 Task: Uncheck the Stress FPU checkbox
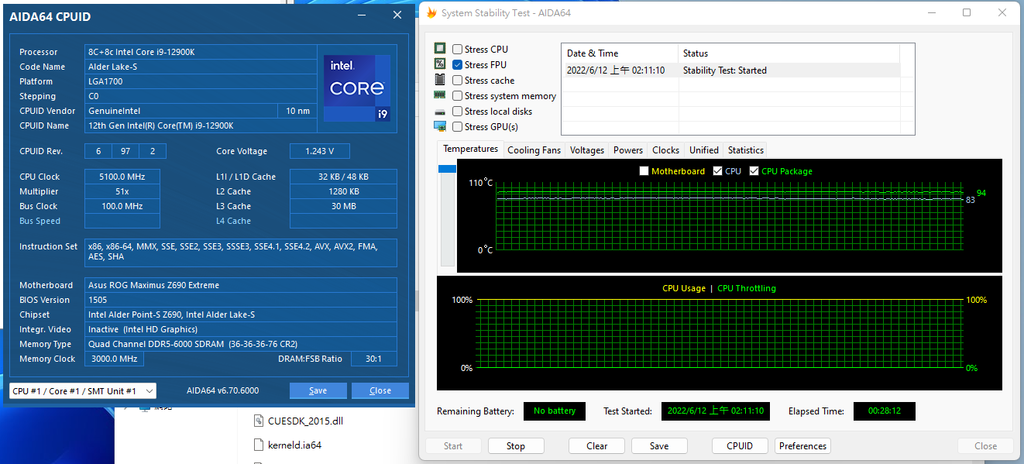coord(458,65)
